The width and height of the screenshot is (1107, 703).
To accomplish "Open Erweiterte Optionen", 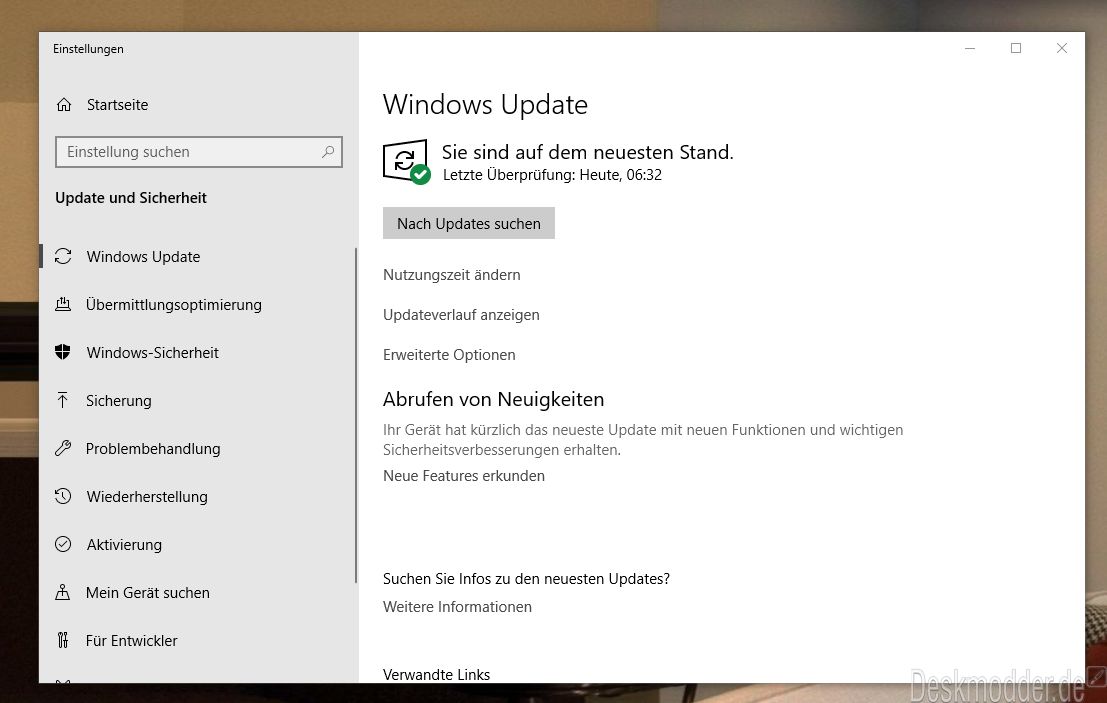I will pos(449,355).
